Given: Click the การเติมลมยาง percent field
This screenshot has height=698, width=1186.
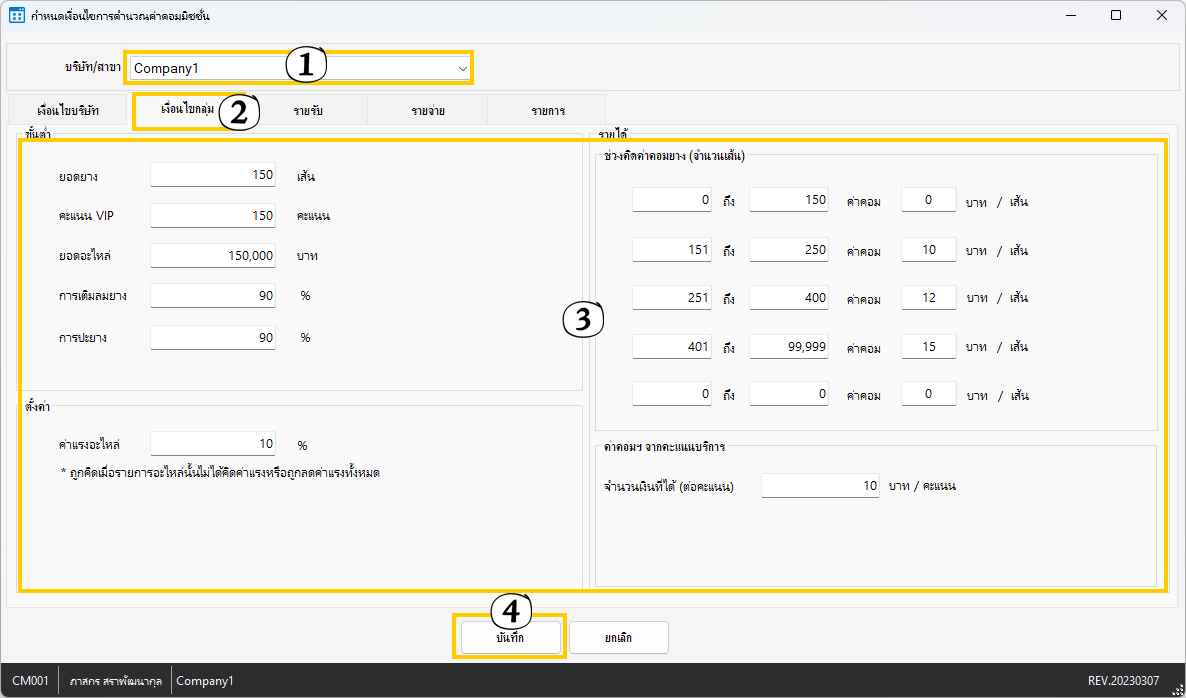Looking at the screenshot, I should point(212,296).
